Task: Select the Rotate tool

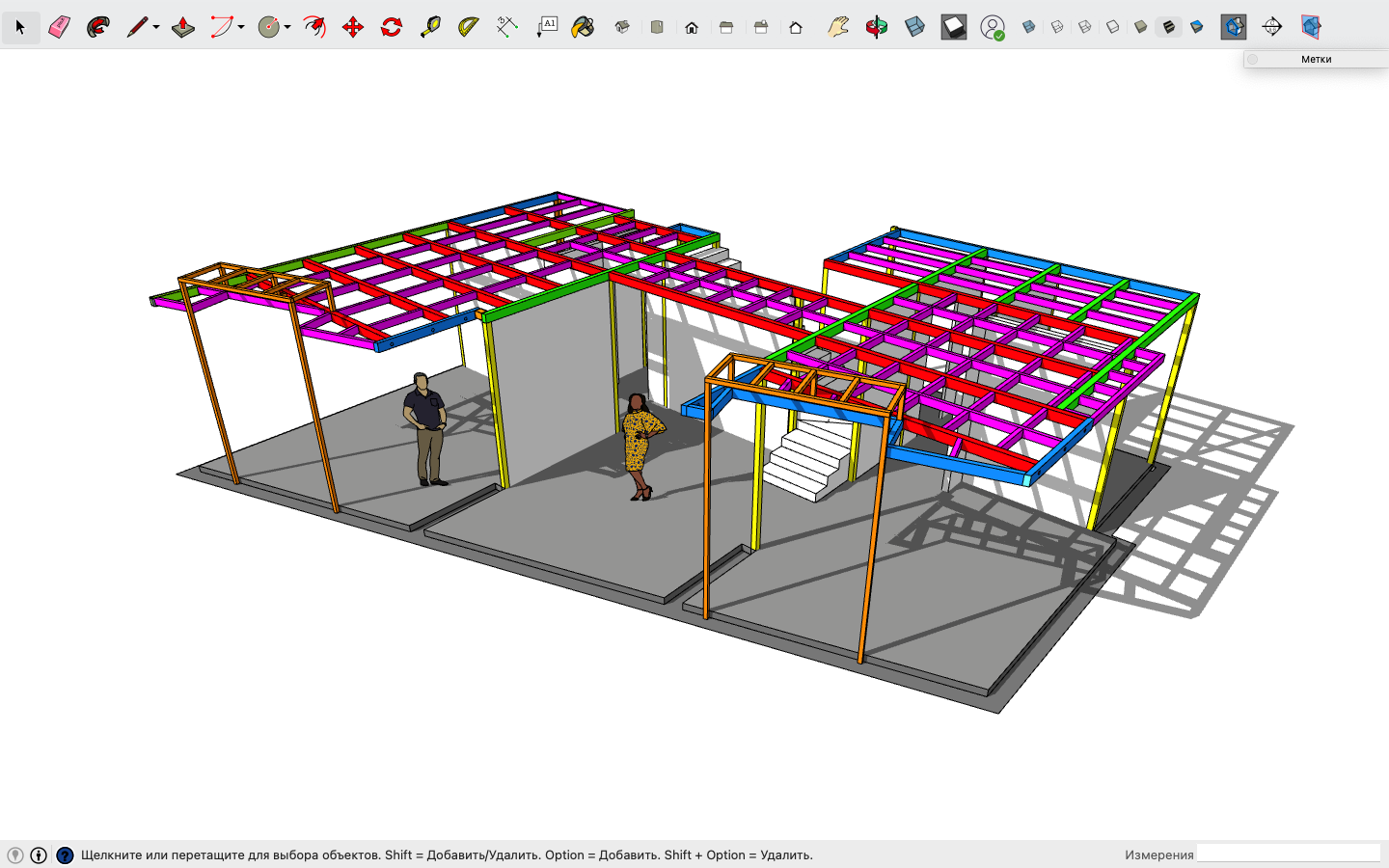Action: point(391,27)
